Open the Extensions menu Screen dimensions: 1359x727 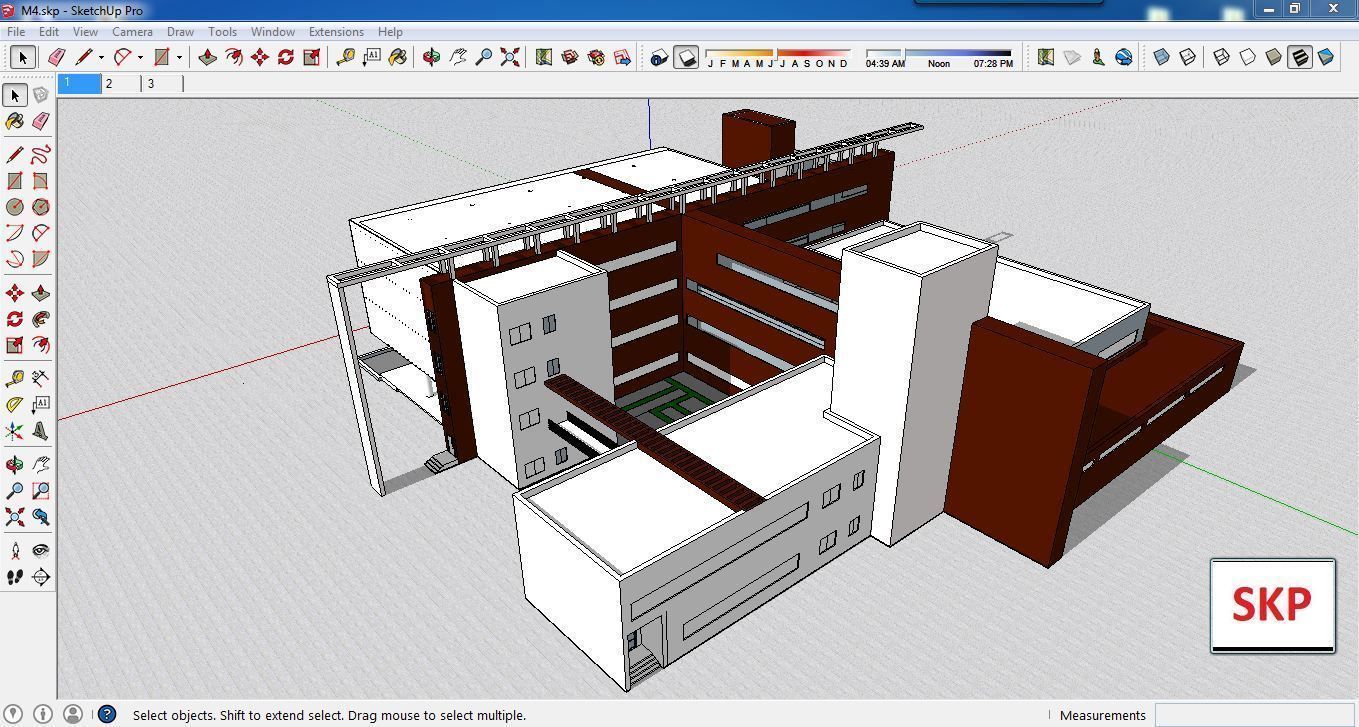(336, 32)
